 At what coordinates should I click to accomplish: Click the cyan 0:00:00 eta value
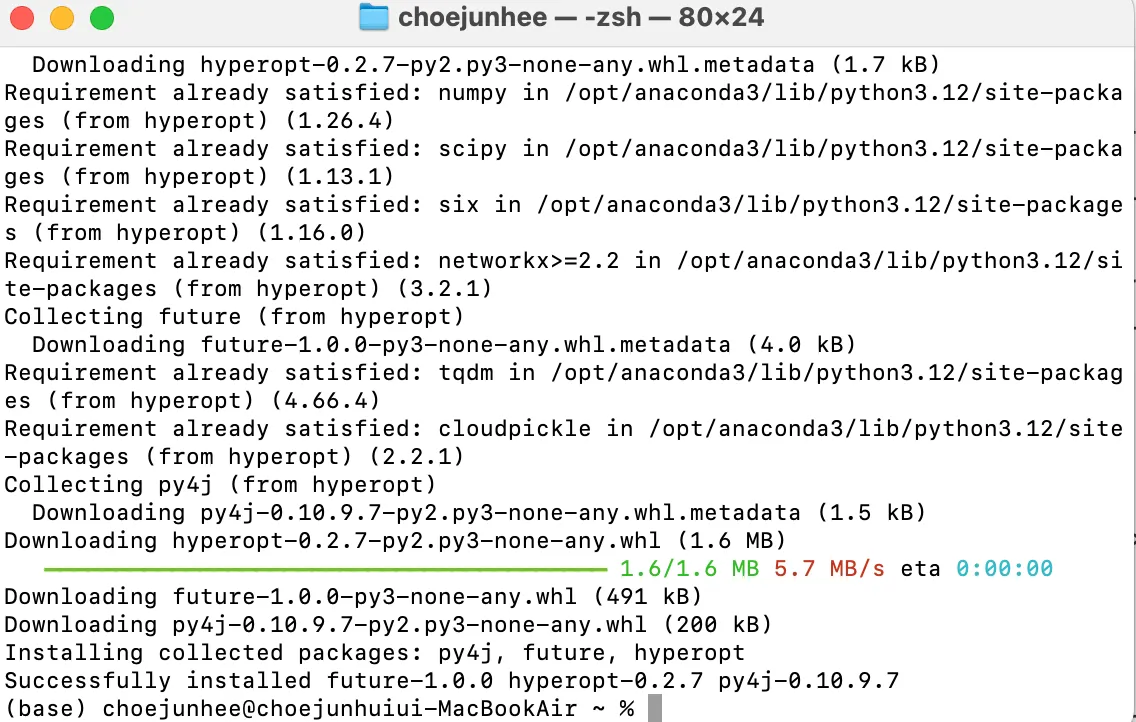pyautogui.click(x=1004, y=568)
